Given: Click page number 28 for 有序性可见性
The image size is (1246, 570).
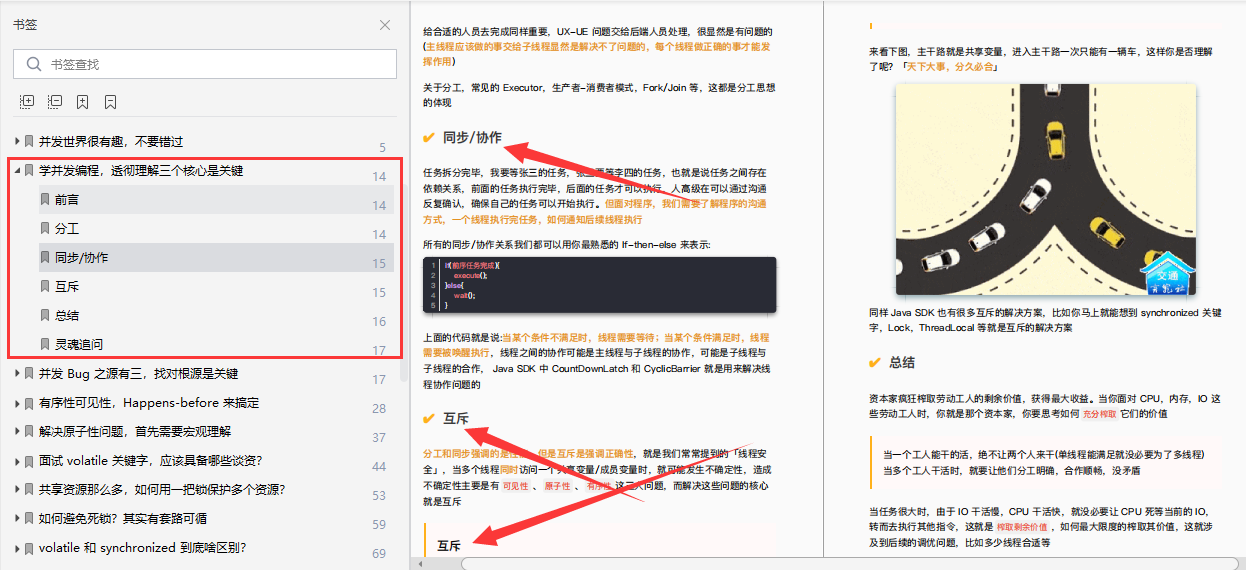Looking at the screenshot, I should [379, 409].
